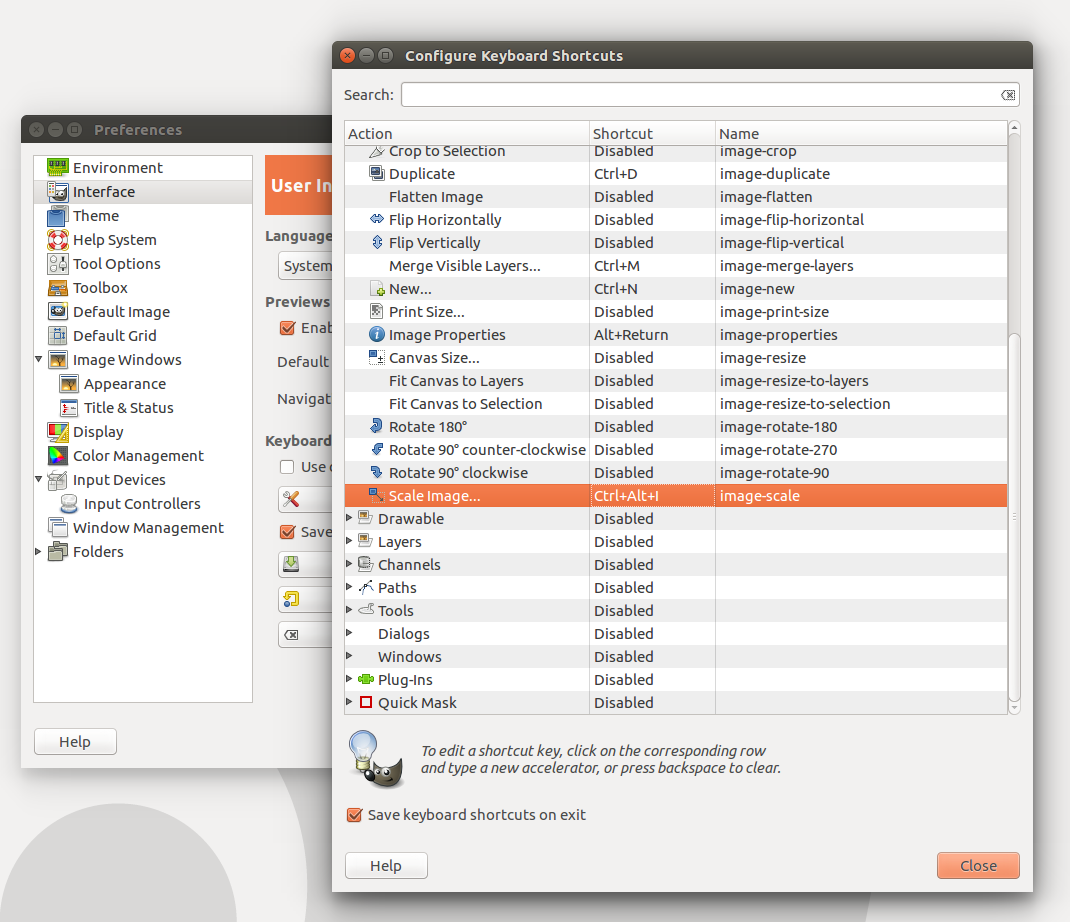Viewport: 1070px width, 922px height.
Task: Select Fit Canvas to Selection row
Action: coord(676,403)
